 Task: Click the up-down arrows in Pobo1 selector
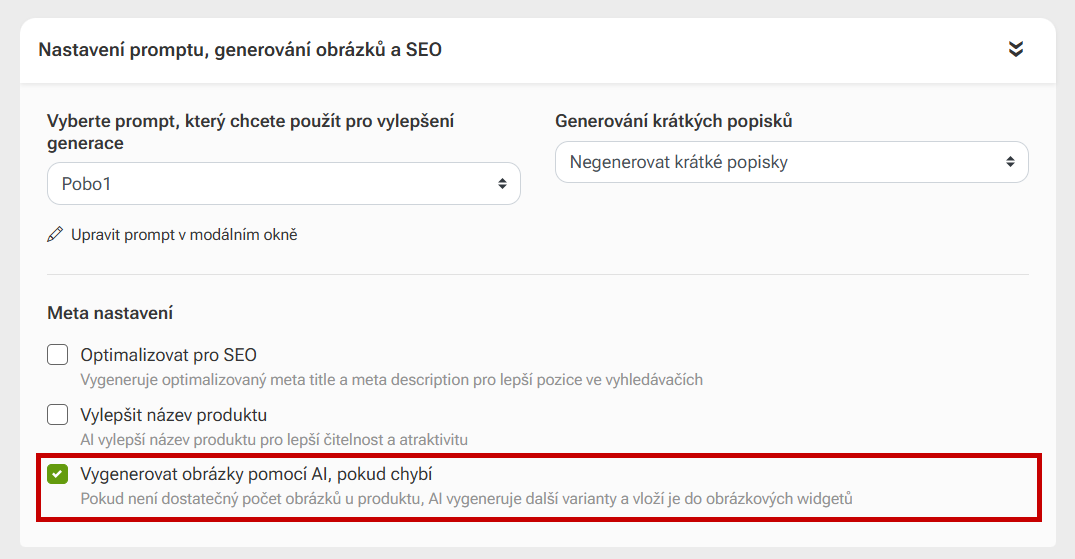point(502,184)
